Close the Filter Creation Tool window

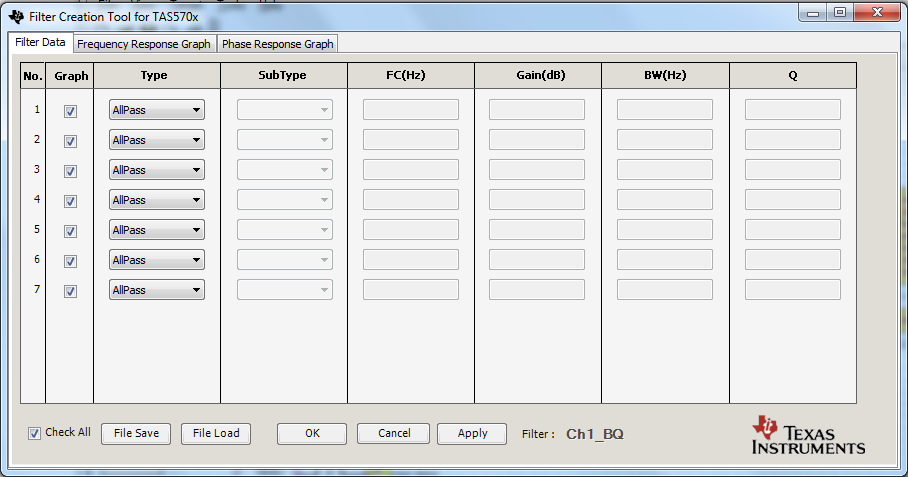click(x=877, y=13)
